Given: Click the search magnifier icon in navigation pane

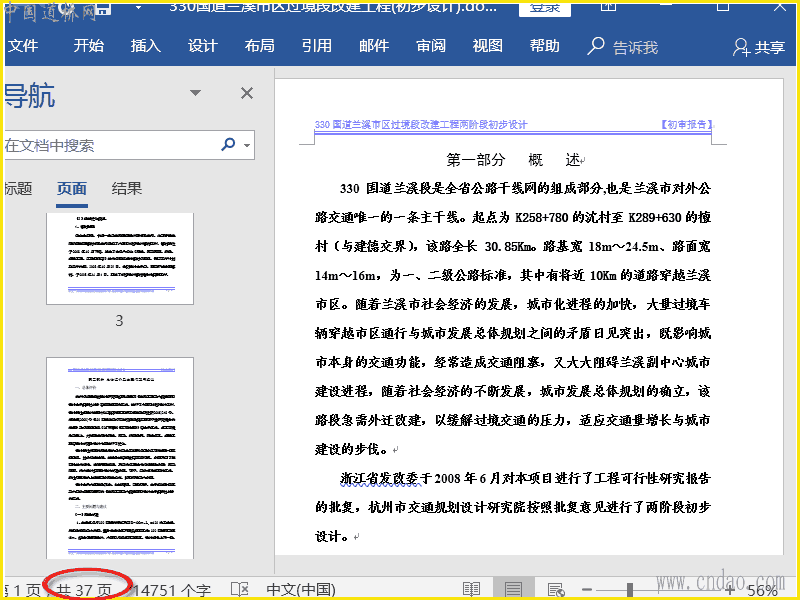Looking at the screenshot, I should pos(228,145).
